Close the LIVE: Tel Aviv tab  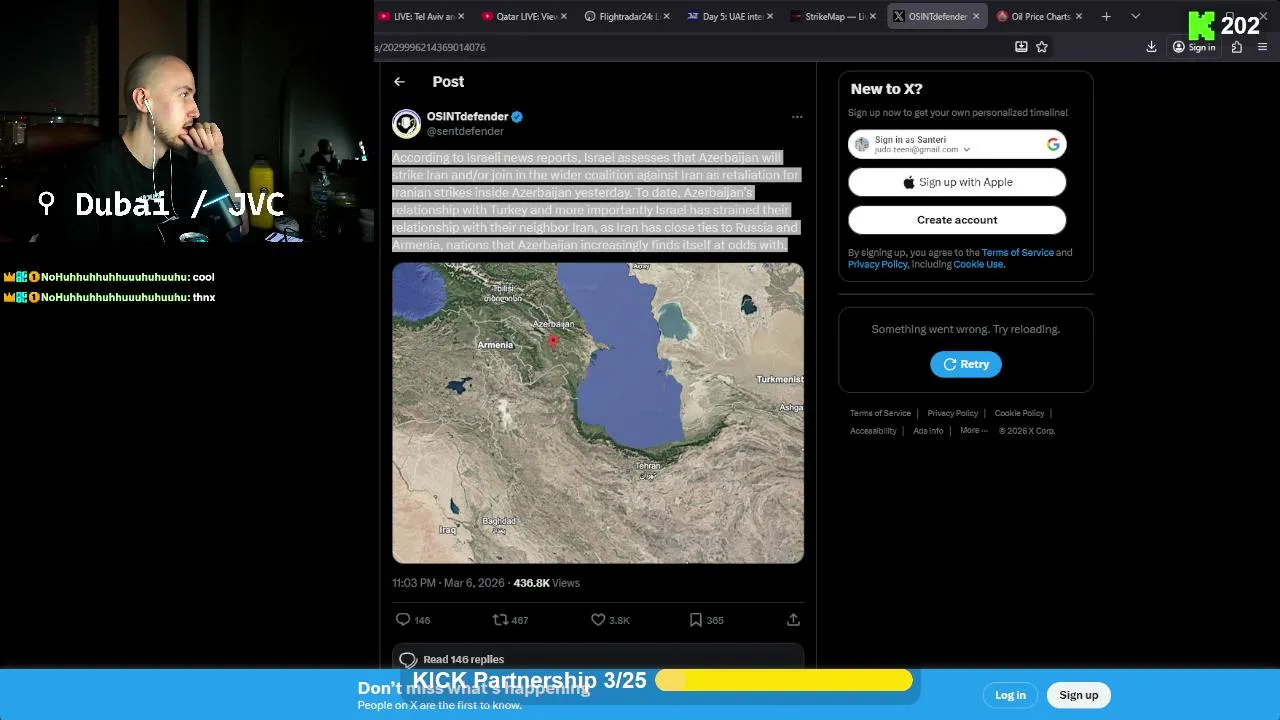[461, 16]
